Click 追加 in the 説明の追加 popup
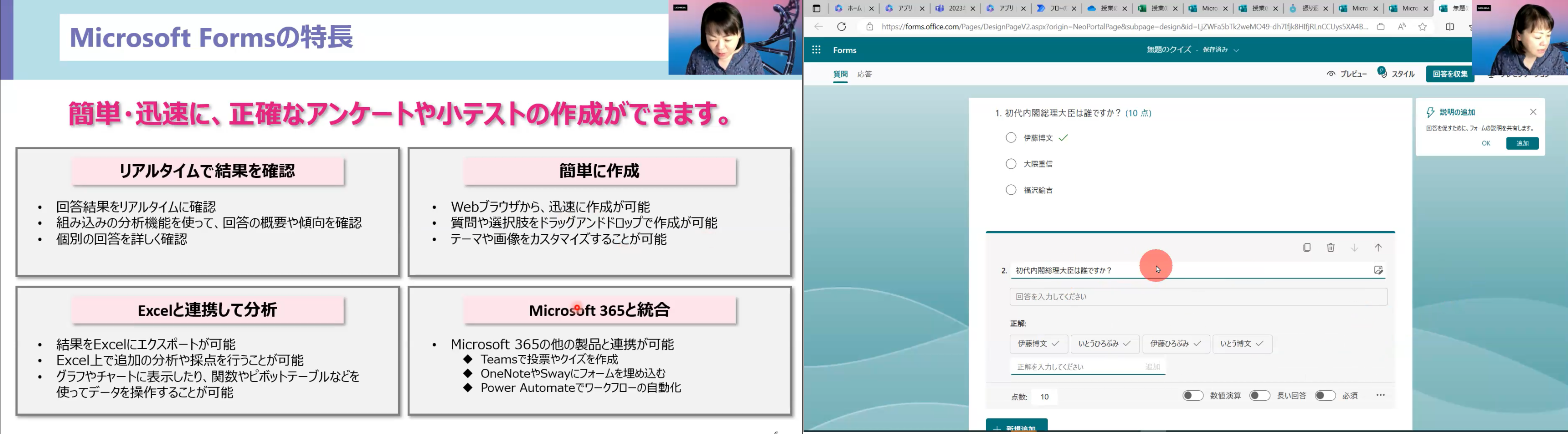Viewport: 1568px width, 434px height. coord(1523,143)
